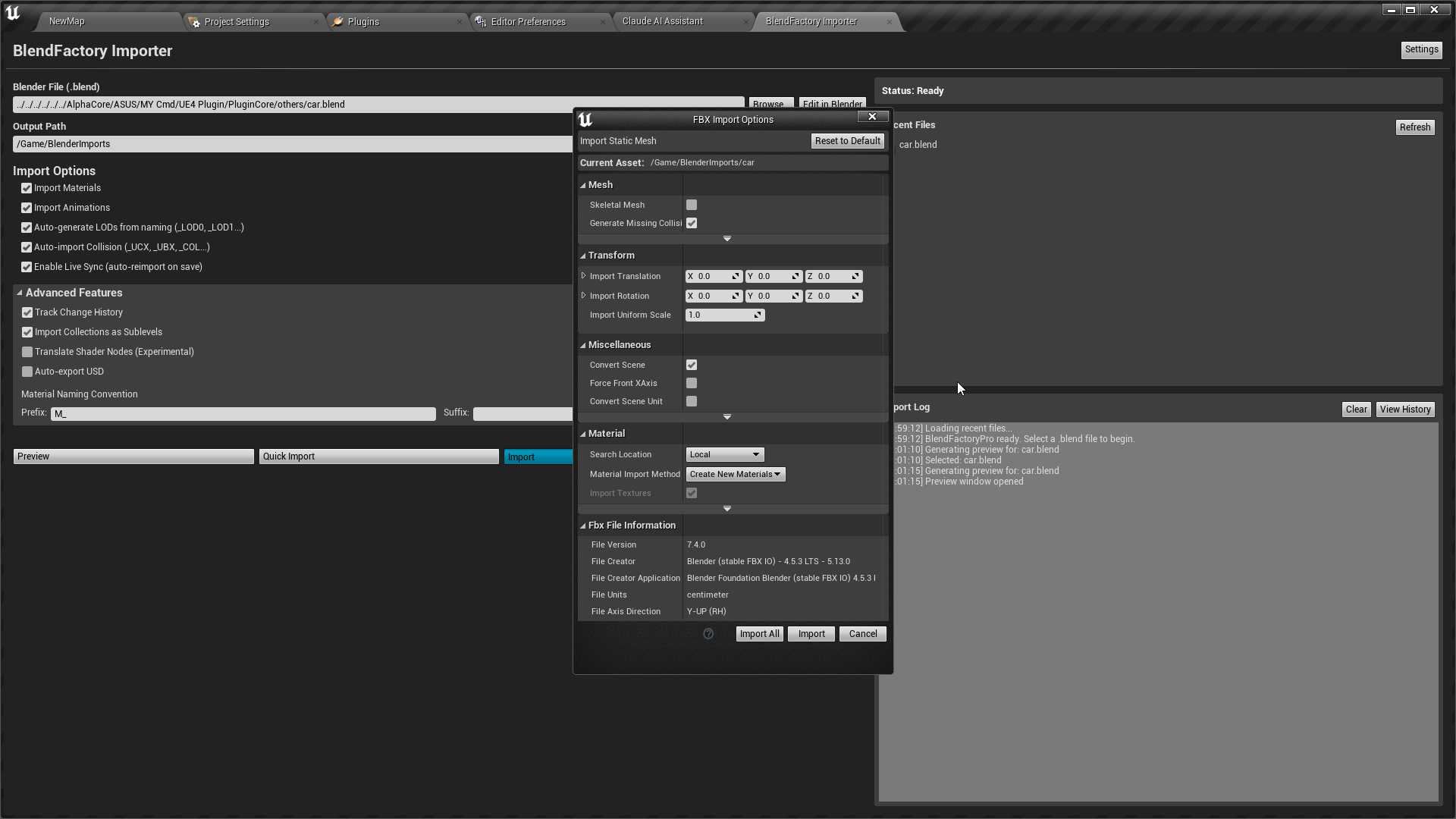Click the Plugins tab plug icon
This screenshot has height=819, width=1456.
(338, 22)
